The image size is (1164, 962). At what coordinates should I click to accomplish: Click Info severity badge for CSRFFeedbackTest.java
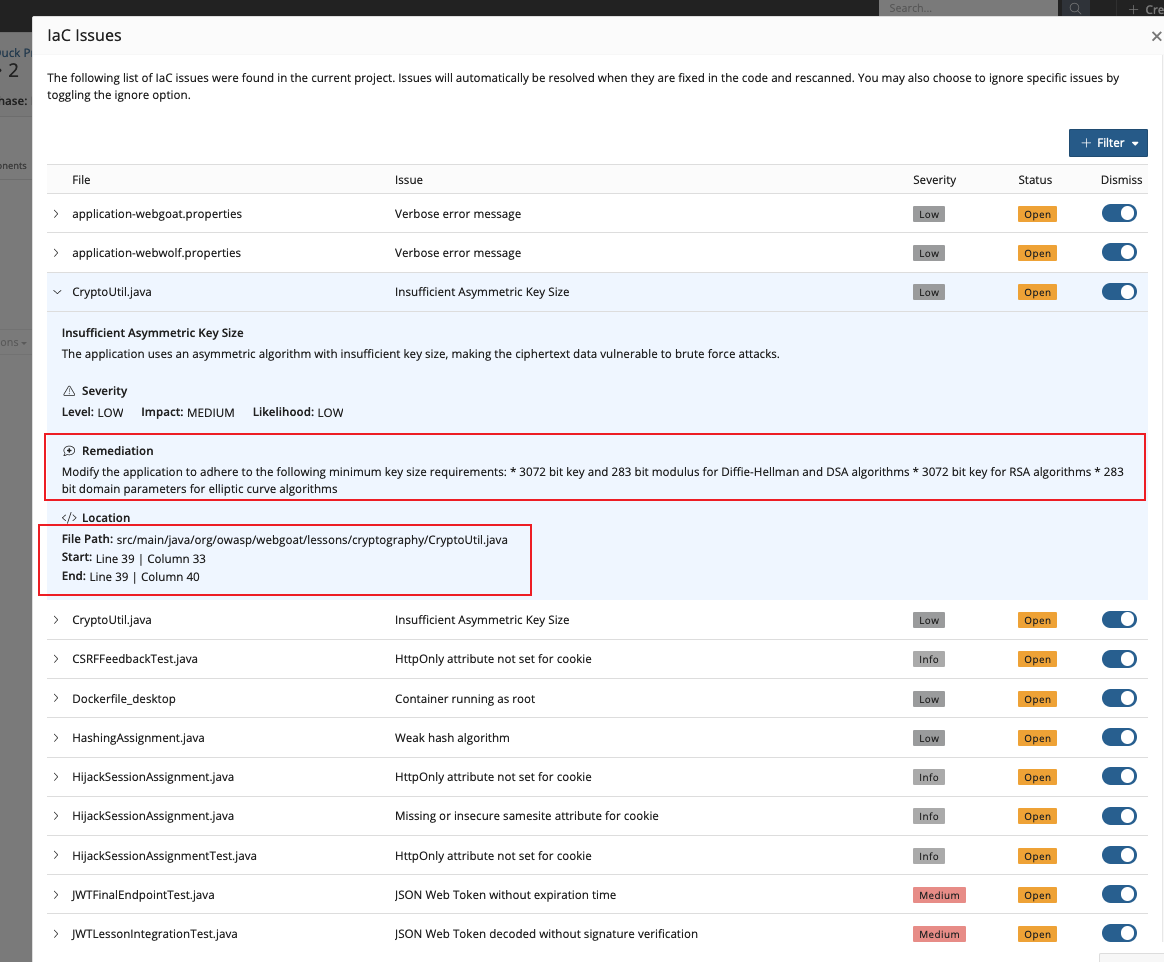point(929,659)
